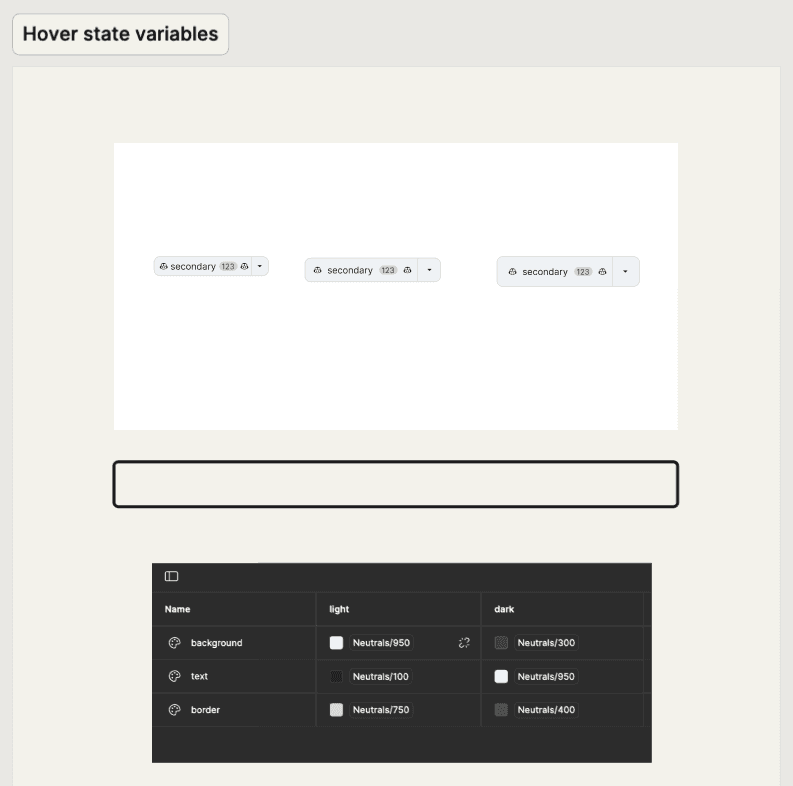Open the dropdown caret on smallest secondary button
Viewport: 793px width, 786px height.
pyautogui.click(x=260, y=266)
